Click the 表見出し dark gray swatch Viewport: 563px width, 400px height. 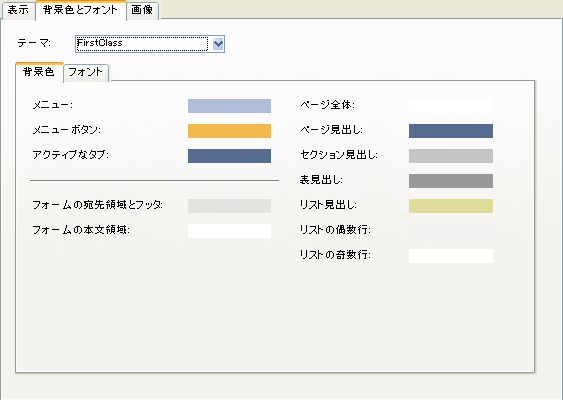[x=451, y=181]
